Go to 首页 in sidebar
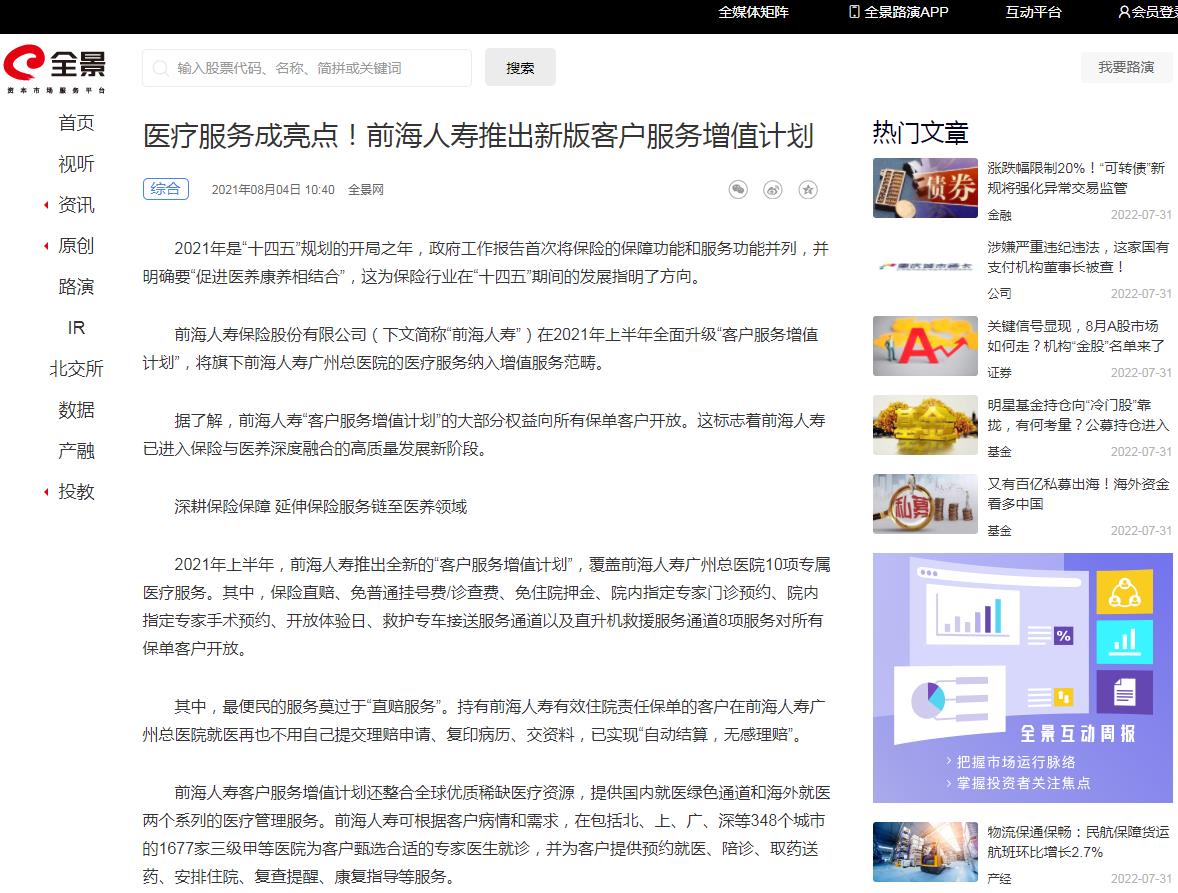 (76, 122)
